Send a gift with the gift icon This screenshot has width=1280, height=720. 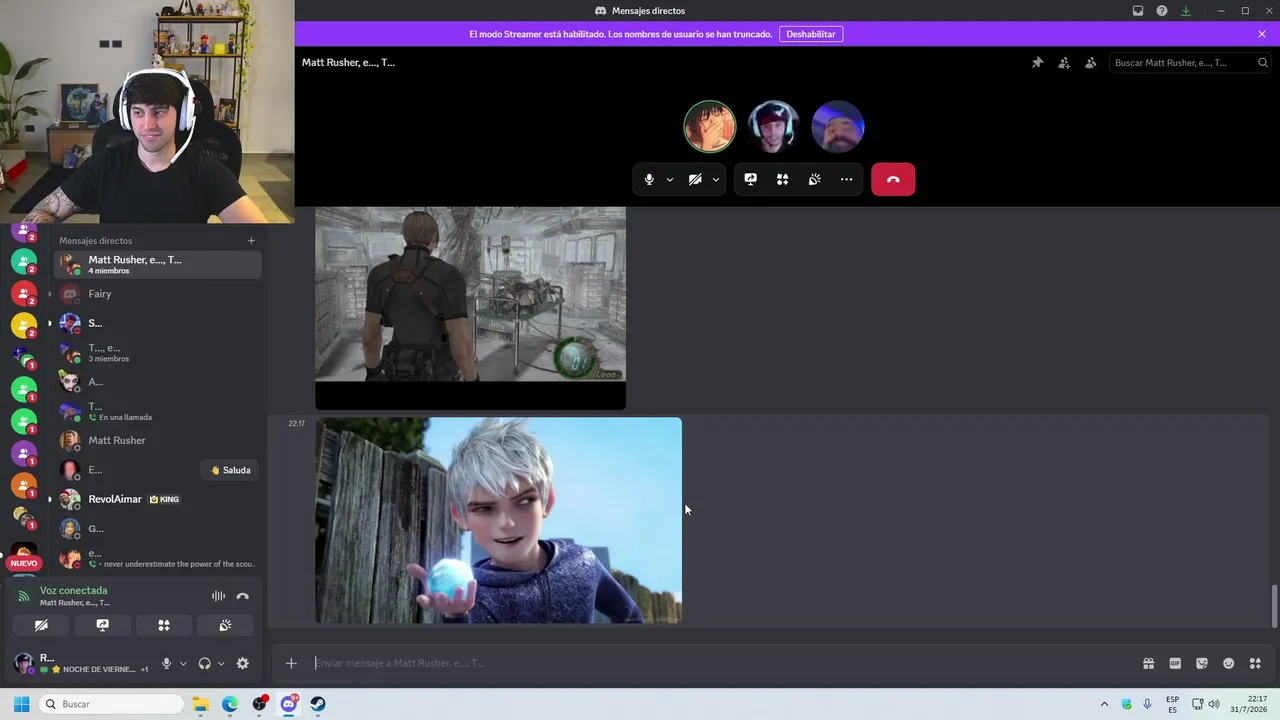coord(1149,663)
